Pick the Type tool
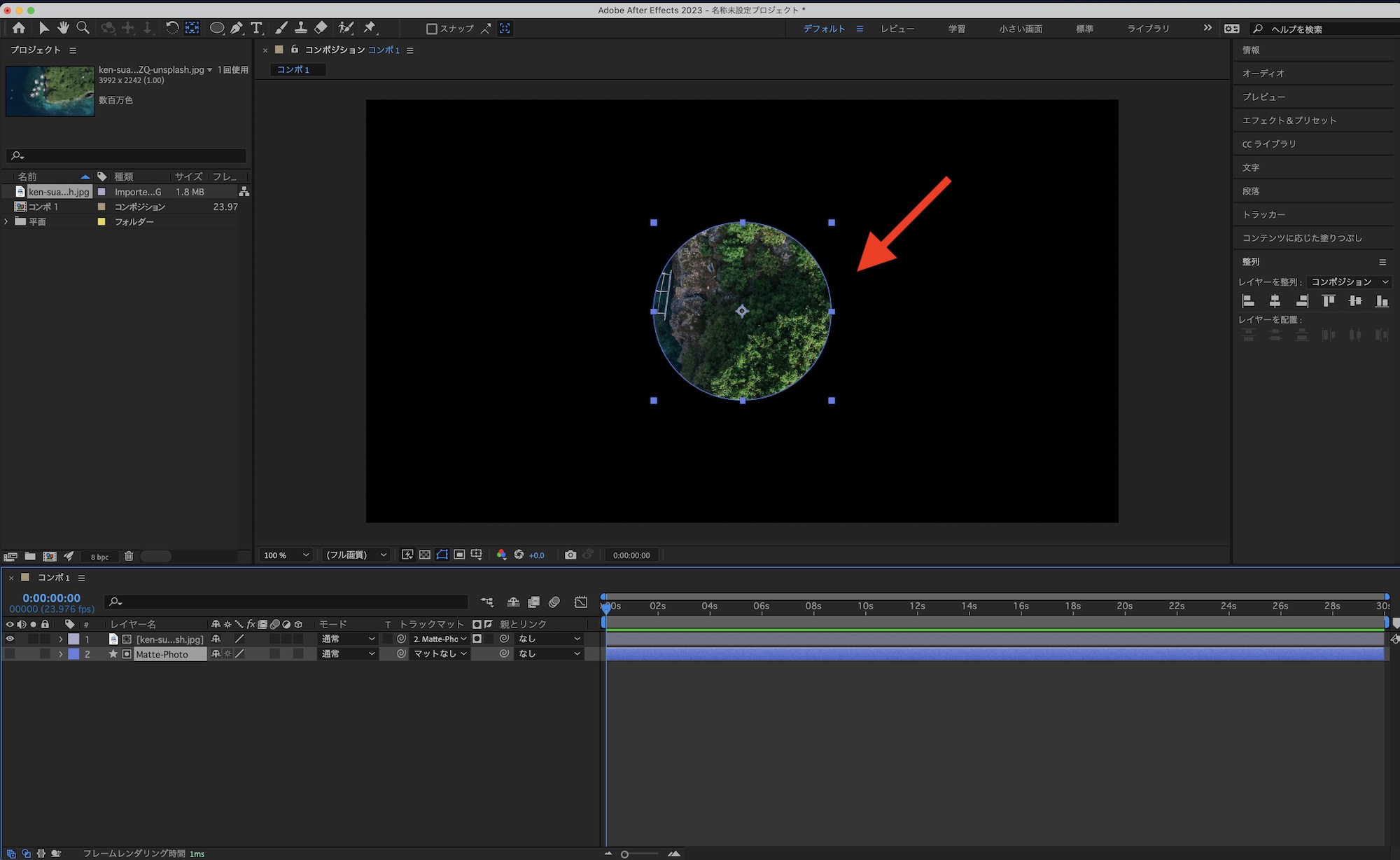The image size is (1400, 860). [256, 28]
